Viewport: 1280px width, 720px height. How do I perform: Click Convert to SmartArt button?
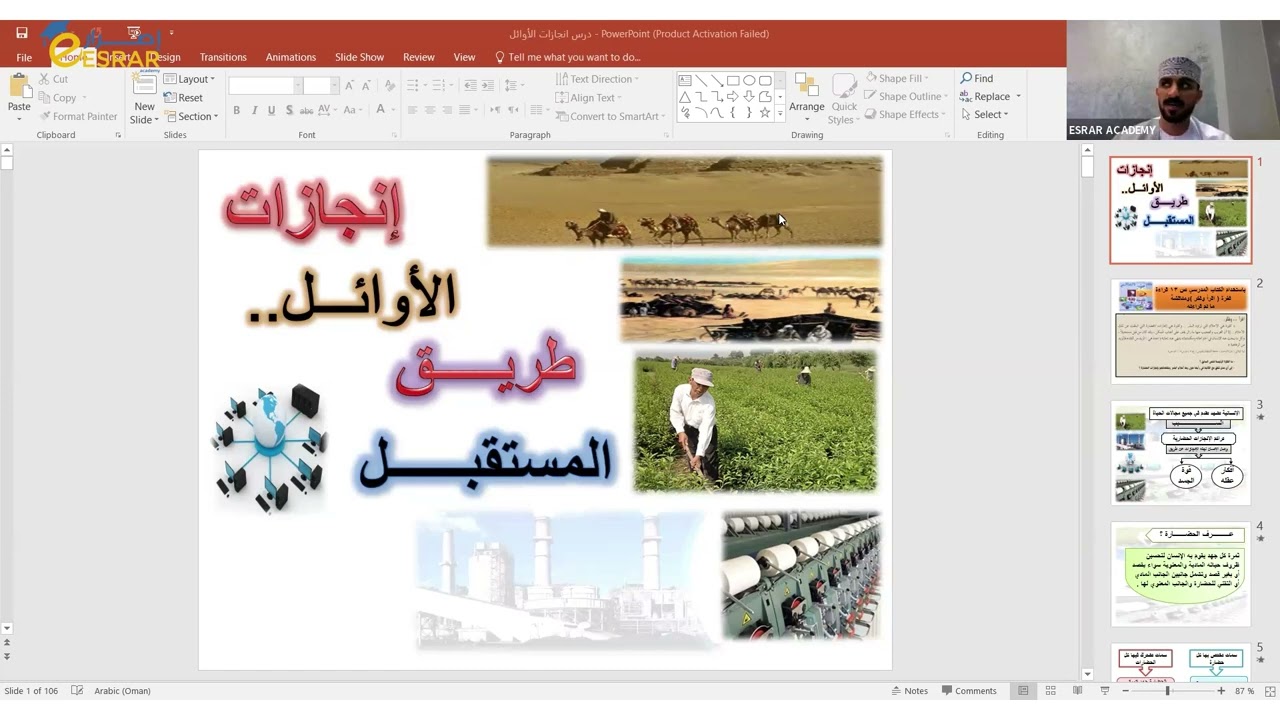click(608, 116)
